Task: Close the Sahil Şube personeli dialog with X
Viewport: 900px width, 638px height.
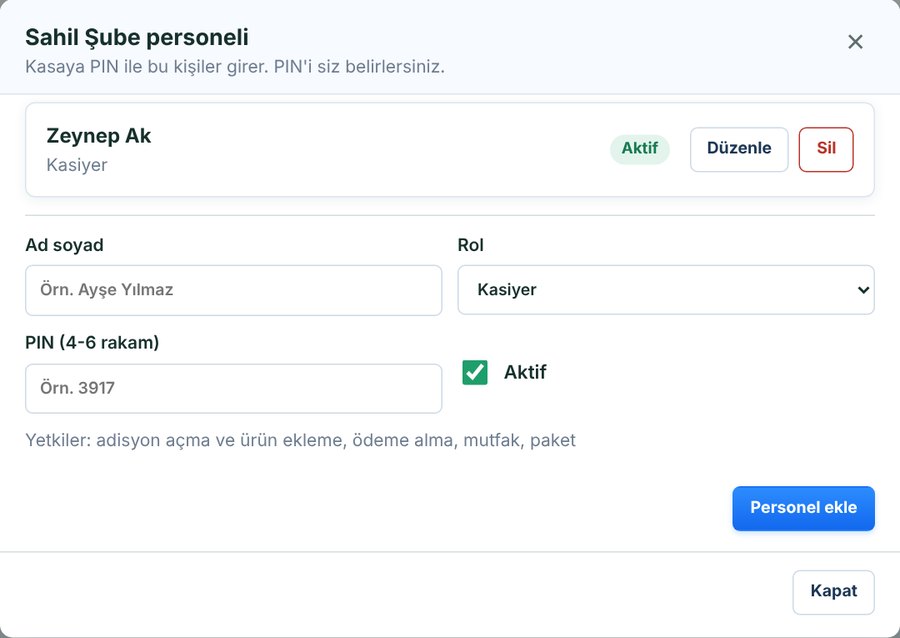Action: pos(855,42)
